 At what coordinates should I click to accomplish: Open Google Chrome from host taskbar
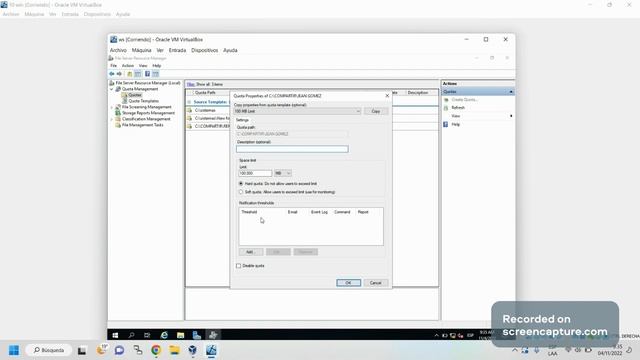click(x=156, y=350)
